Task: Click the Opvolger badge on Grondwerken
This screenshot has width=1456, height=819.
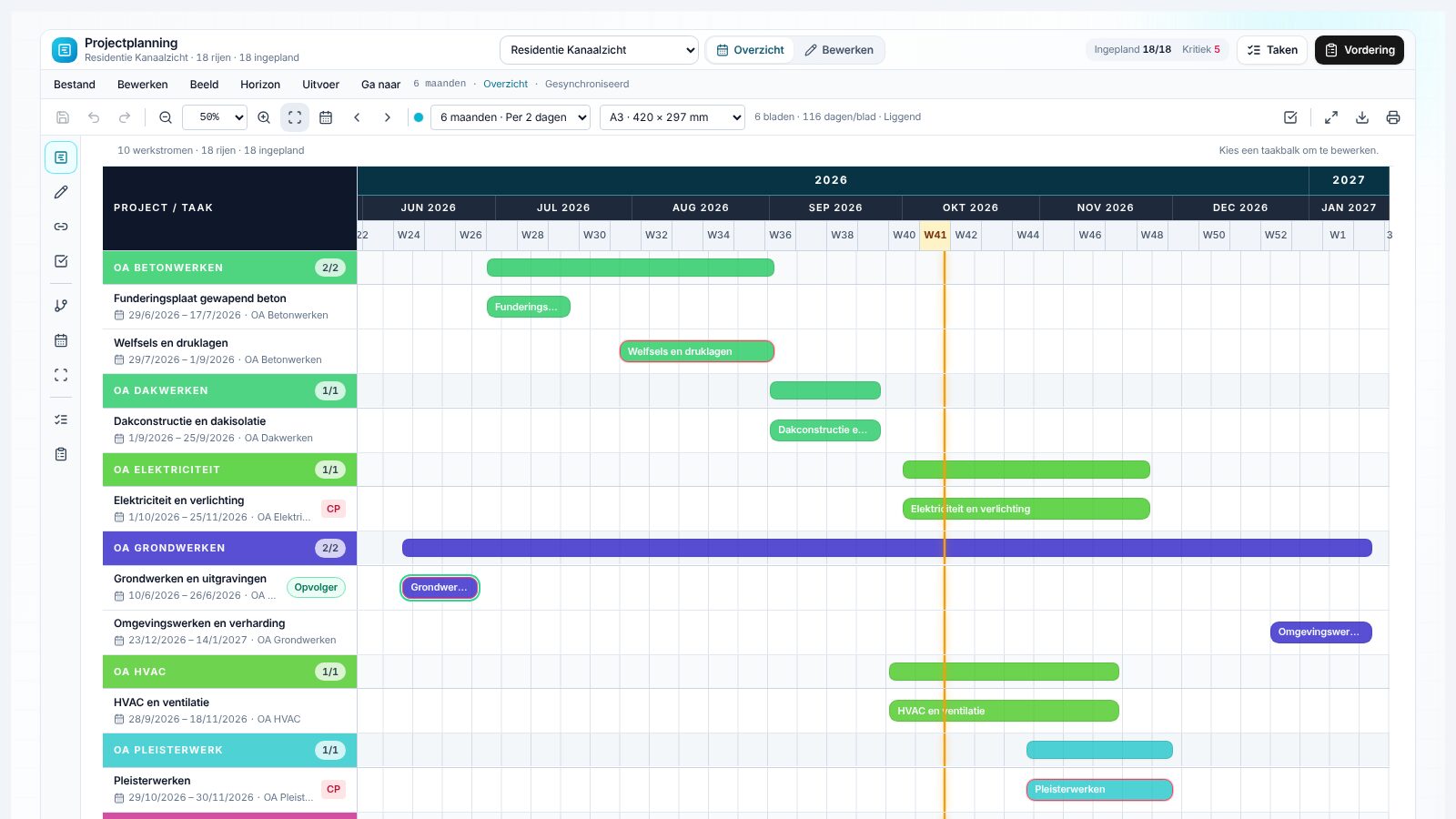Action: pos(316,588)
